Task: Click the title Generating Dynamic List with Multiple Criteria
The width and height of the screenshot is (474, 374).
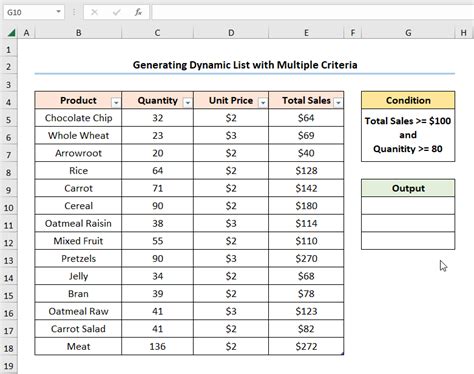Action: coord(245,65)
